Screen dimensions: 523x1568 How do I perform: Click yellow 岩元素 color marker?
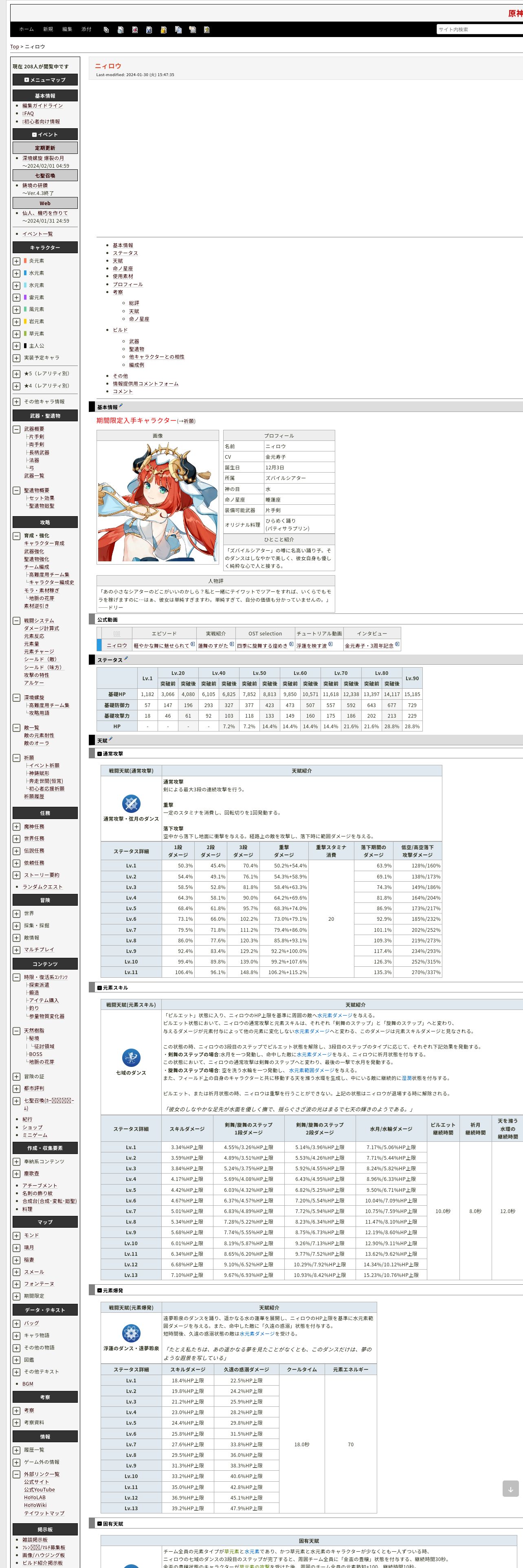(25, 322)
